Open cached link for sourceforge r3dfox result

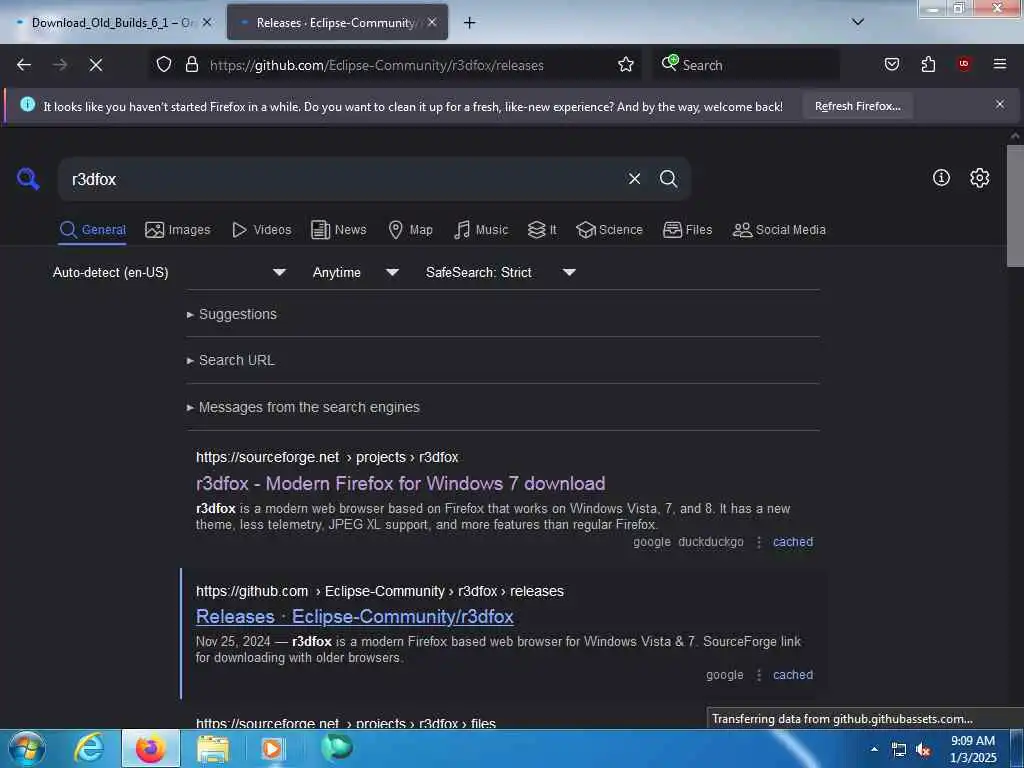[793, 542]
